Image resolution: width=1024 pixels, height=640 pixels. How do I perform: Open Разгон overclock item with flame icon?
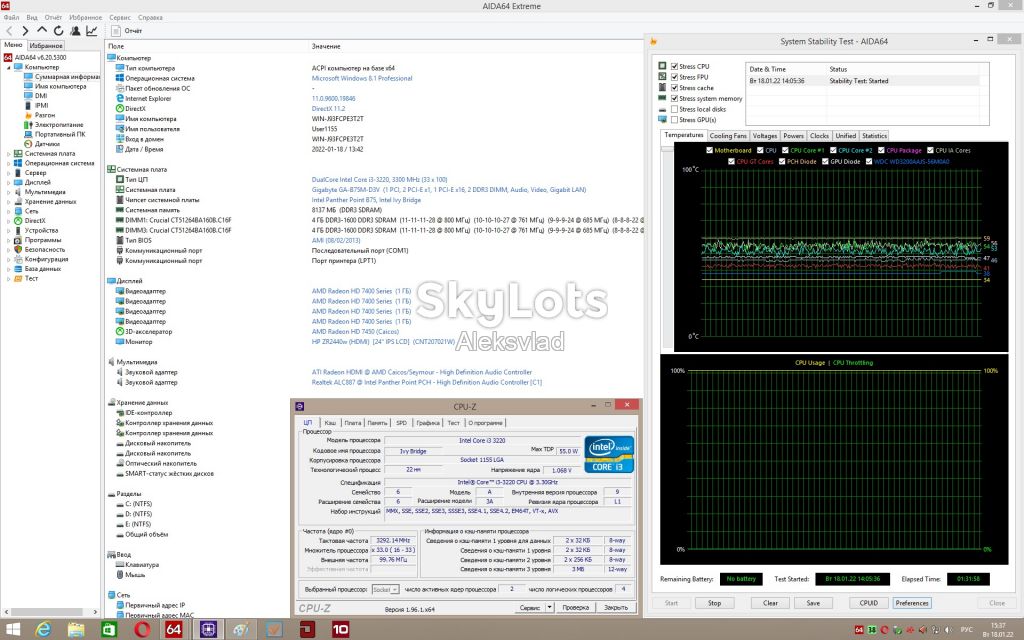point(44,115)
